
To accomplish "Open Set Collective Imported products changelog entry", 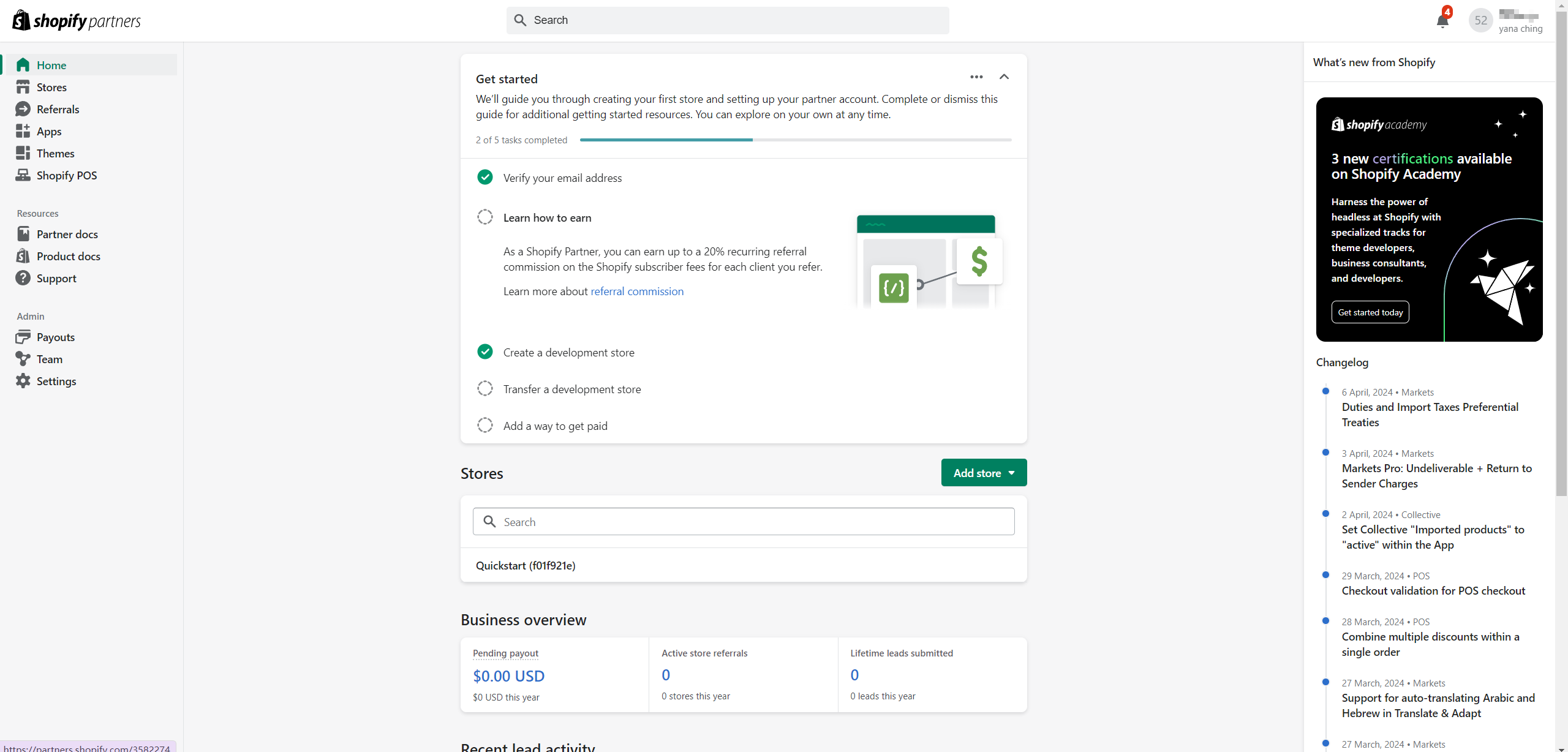I will tap(1433, 537).
